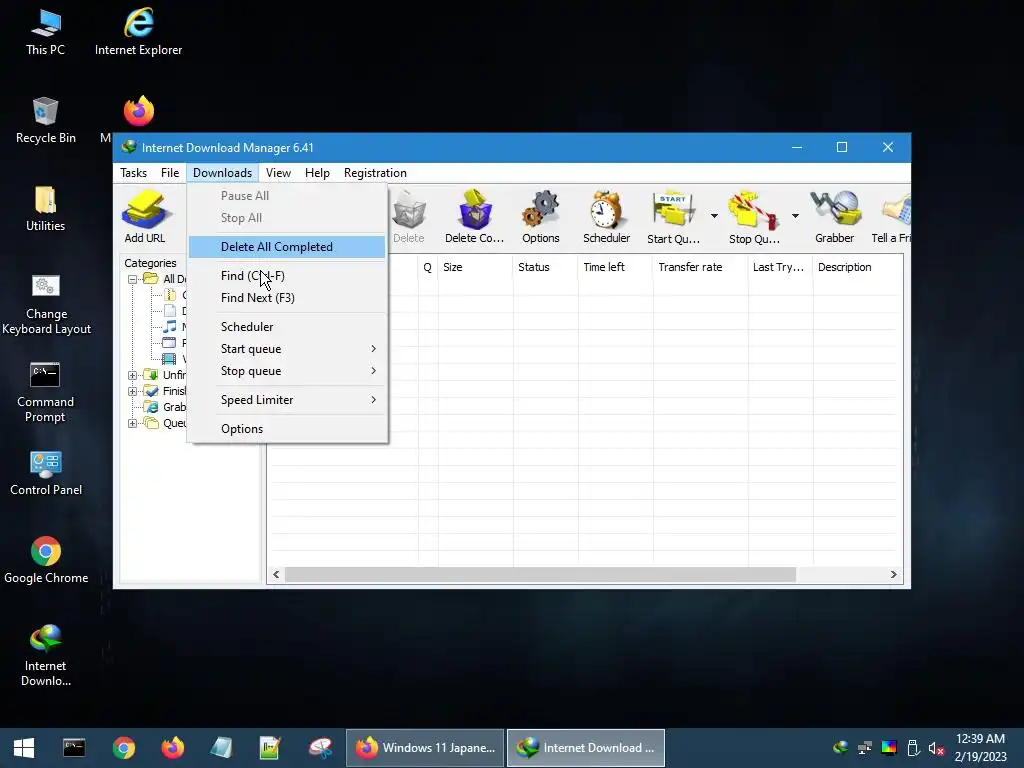Expand the Queues category node
The height and width of the screenshot is (768, 1024).
tap(132, 423)
